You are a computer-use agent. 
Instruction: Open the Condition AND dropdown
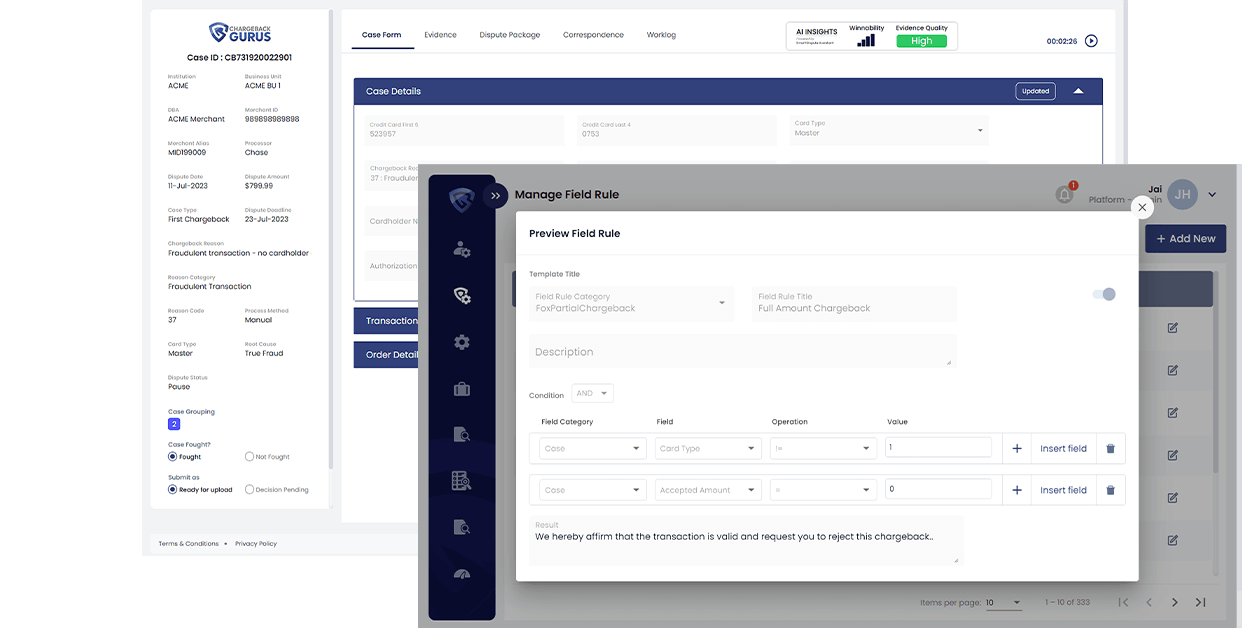coord(592,394)
